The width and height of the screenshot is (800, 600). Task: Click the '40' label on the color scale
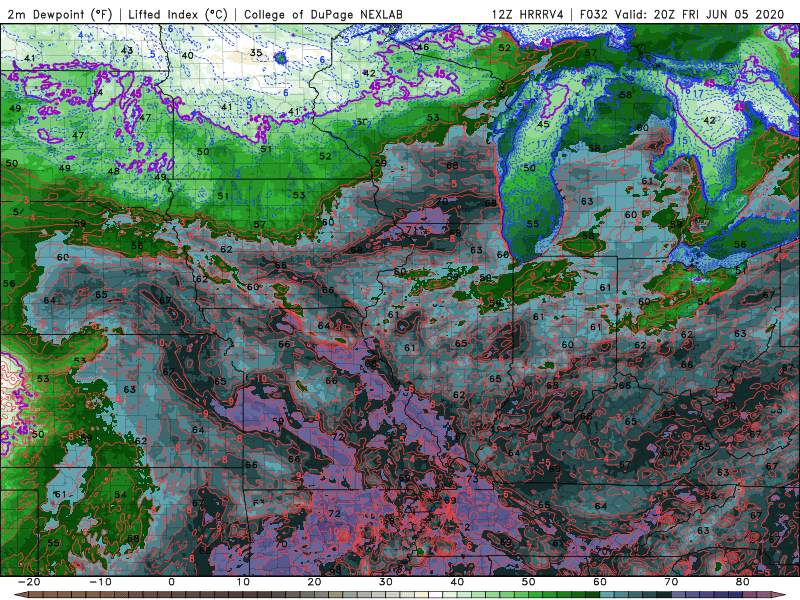457,582
